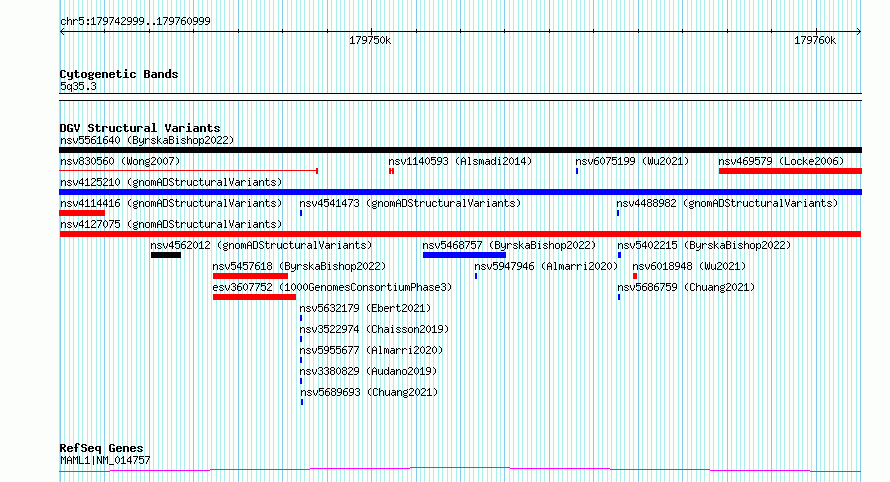Select the thin red nsv830560 line
This screenshot has width=890, height=482.
[188, 171]
